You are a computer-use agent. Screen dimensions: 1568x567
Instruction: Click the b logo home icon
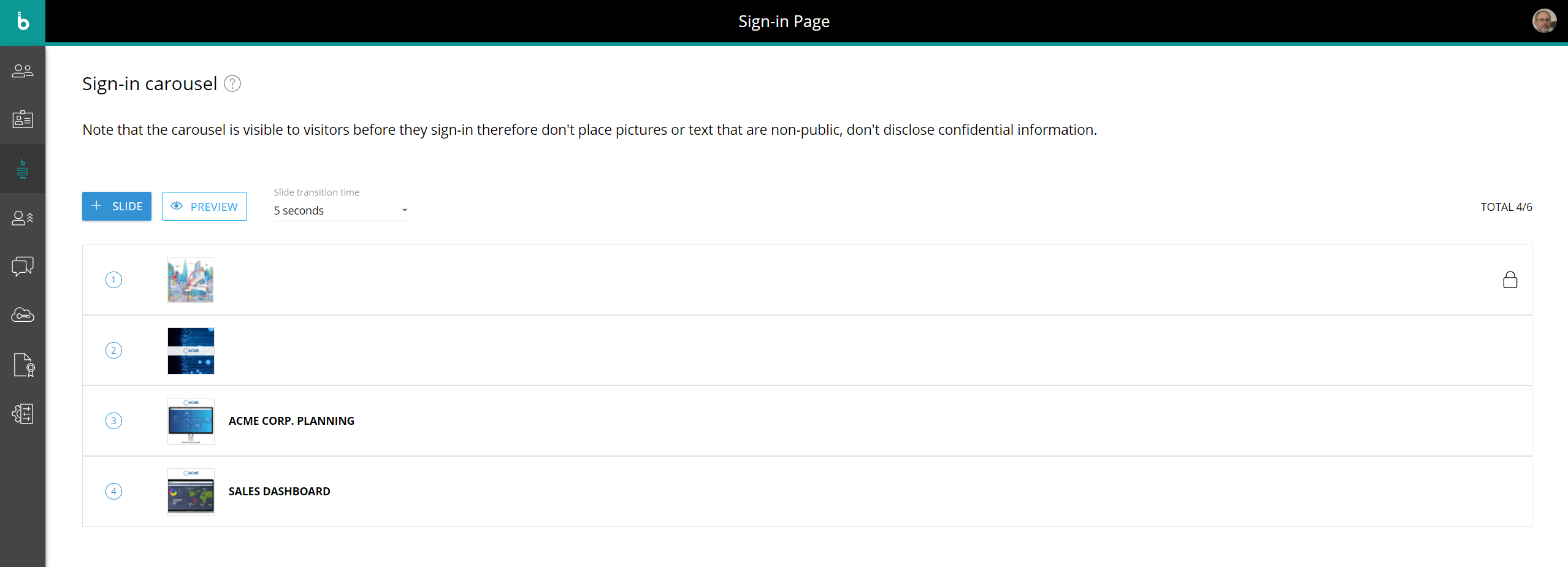click(x=23, y=22)
